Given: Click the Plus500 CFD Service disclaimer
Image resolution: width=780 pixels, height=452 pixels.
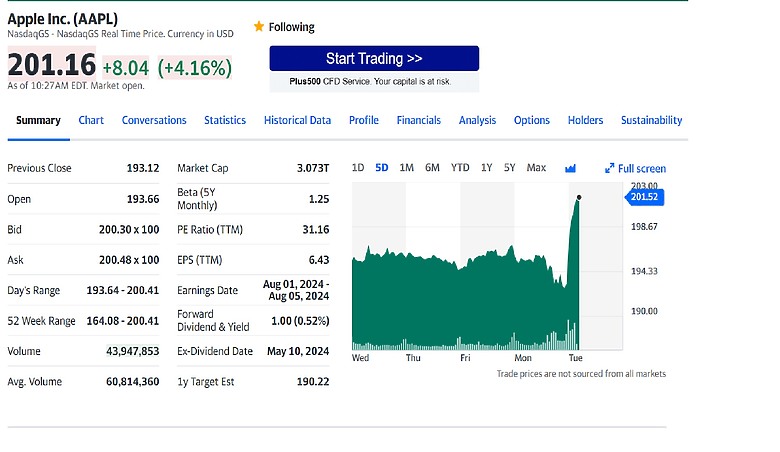Looking at the screenshot, I should 370,82.
